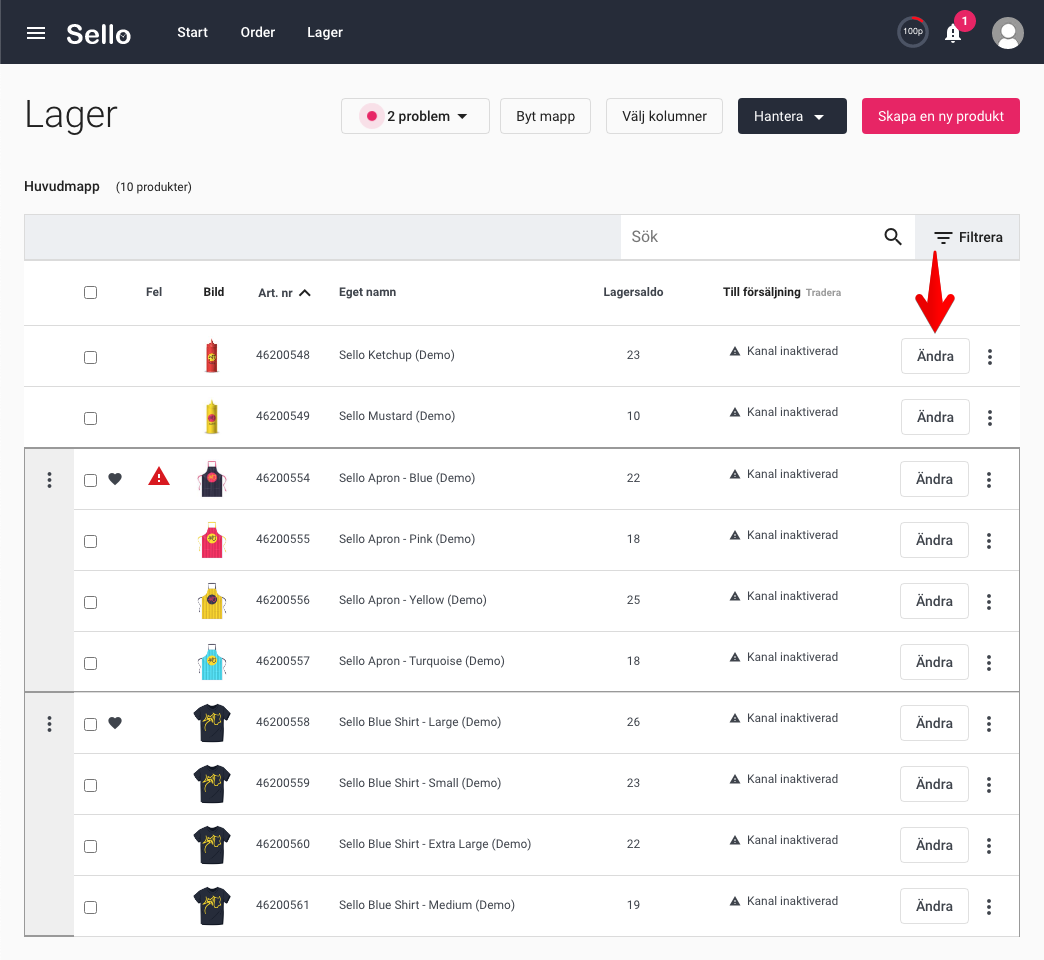Image resolution: width=1044 pixels, height=960 pixels.
Task: Open the Blue Shirt - Medium thumbnail
Action: pyautogui.click(x=212, y=905)
